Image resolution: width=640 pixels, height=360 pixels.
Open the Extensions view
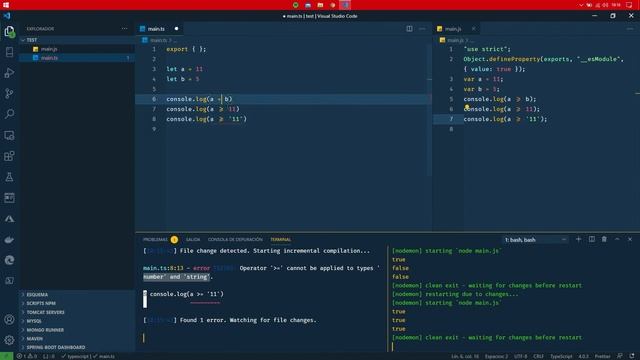9,156
